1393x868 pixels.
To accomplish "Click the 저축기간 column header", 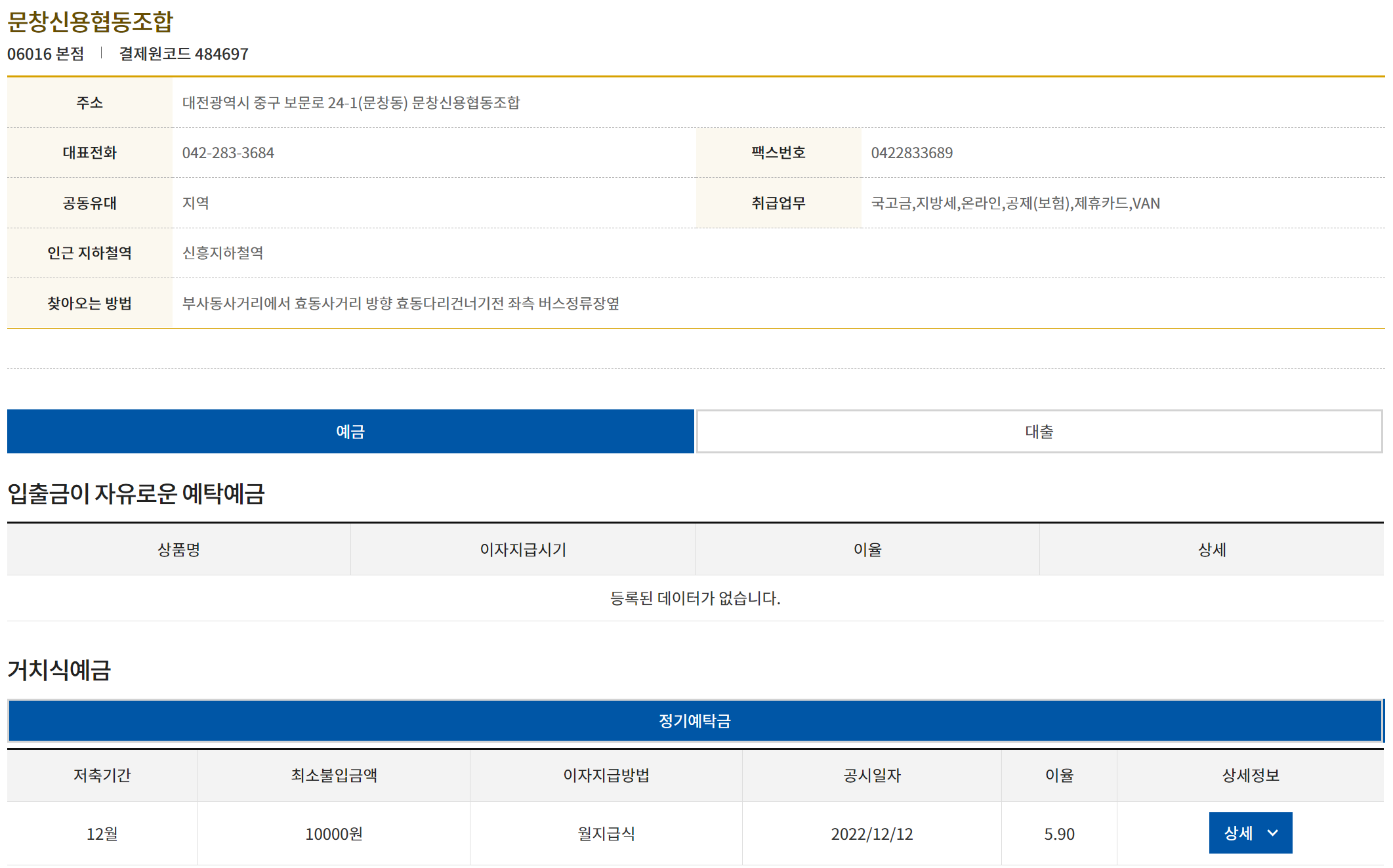I will (102, 775).
